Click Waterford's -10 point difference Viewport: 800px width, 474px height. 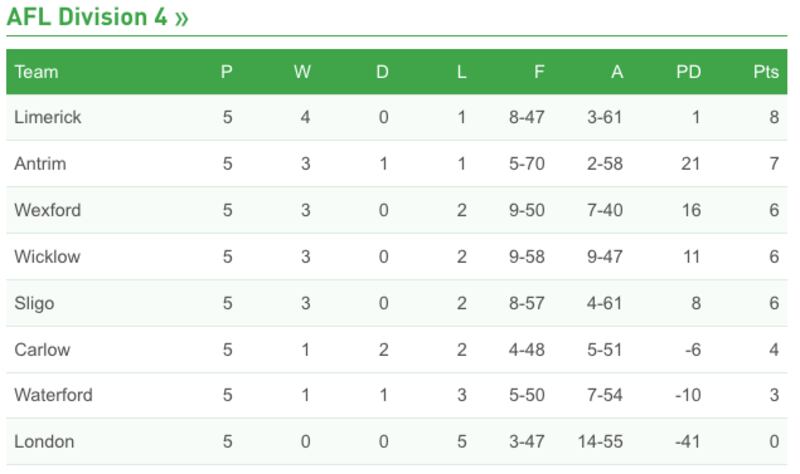(686, 395)
